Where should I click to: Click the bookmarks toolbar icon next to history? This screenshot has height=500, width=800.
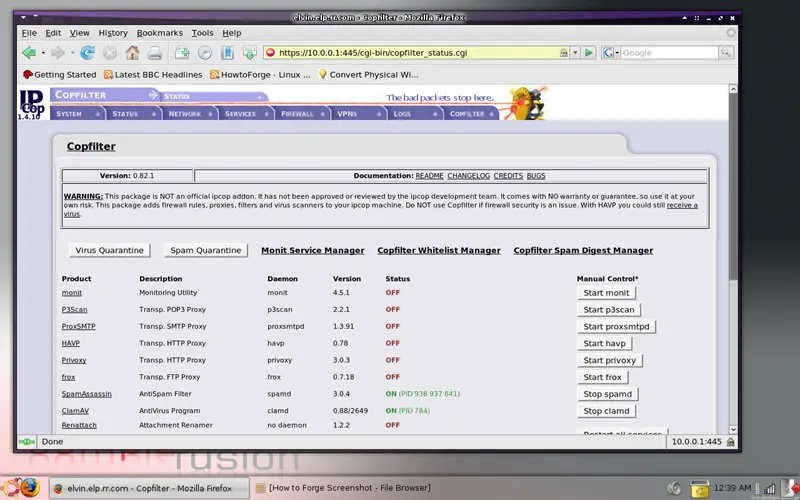[227, 53]
